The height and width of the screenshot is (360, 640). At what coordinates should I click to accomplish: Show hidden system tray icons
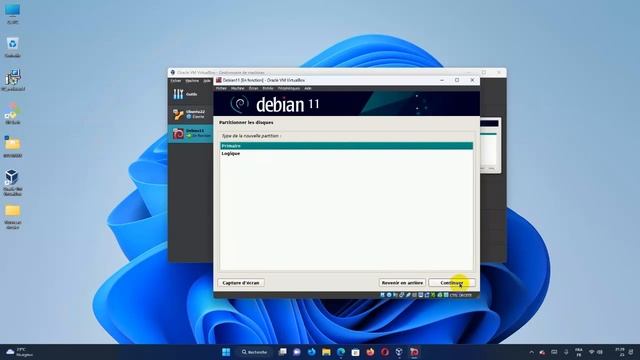531,352
